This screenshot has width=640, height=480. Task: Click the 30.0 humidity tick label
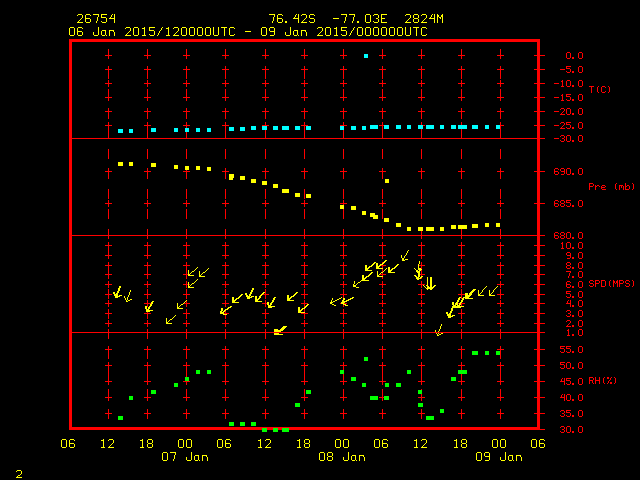[x=571, y=430]
